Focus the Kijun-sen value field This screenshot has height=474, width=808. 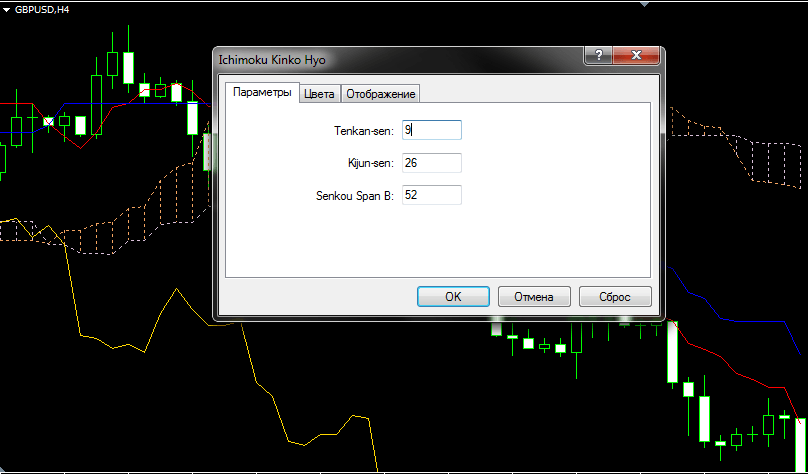pos(431,163)
